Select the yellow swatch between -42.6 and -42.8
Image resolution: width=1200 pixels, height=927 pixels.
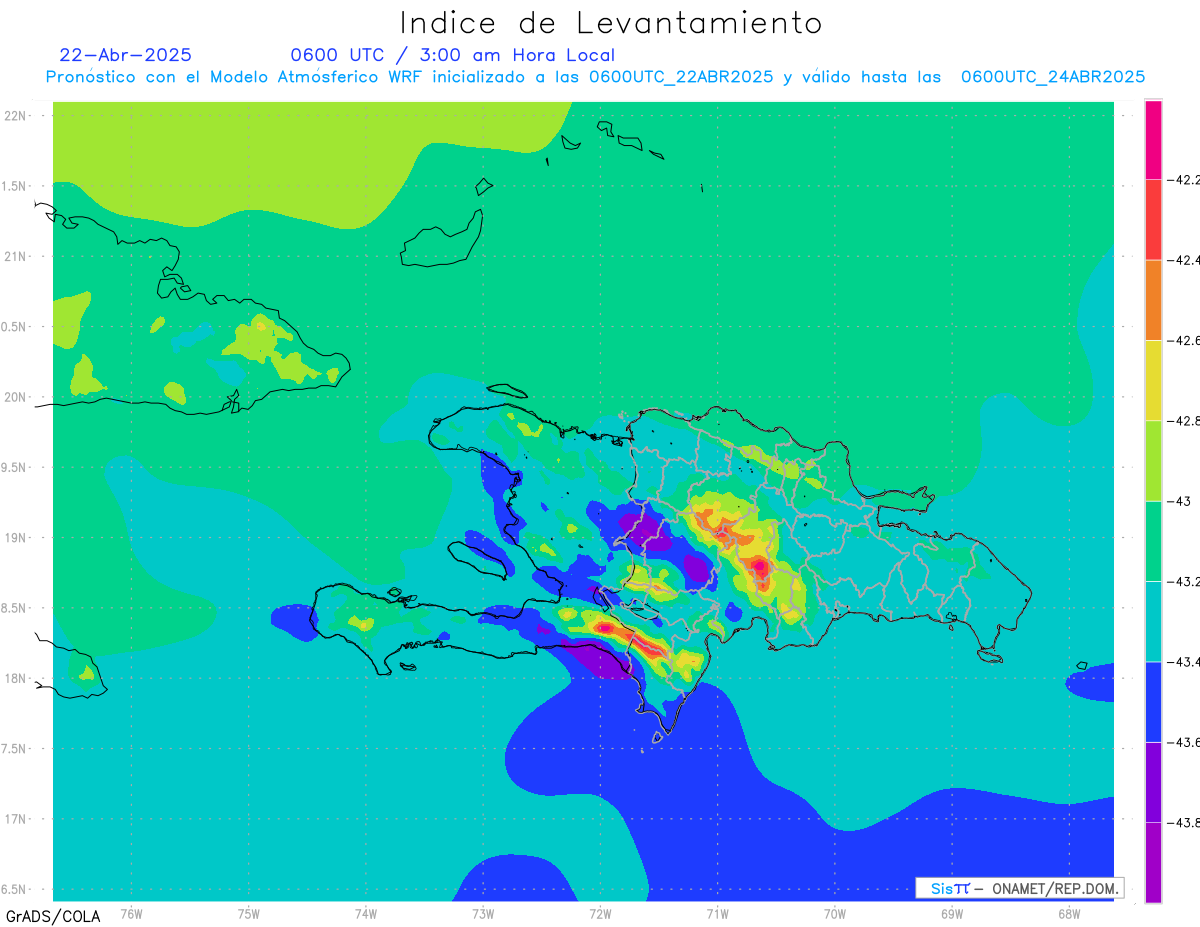point(1153,380)
